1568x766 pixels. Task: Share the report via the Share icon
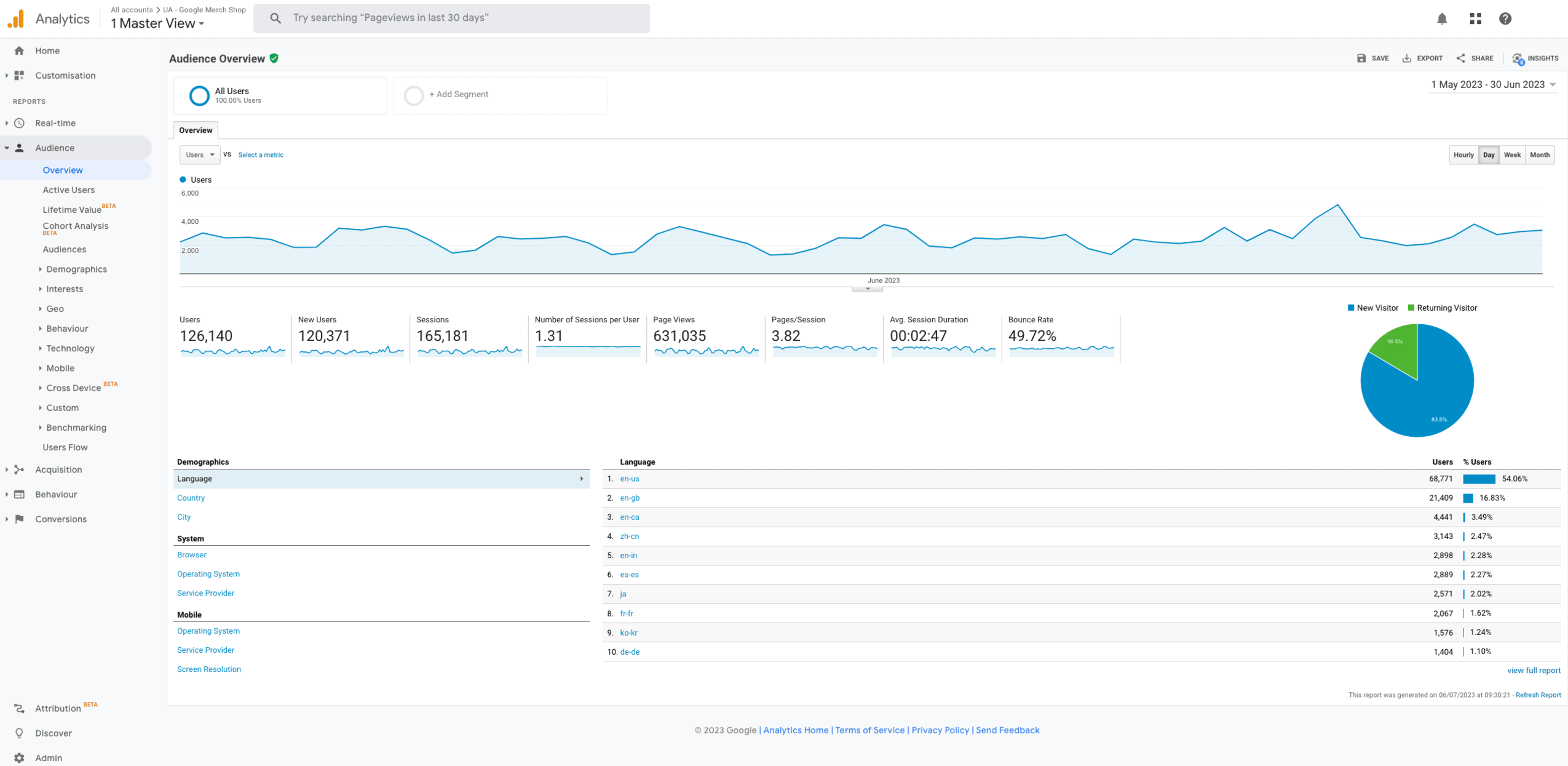[x=1462, y=58]
